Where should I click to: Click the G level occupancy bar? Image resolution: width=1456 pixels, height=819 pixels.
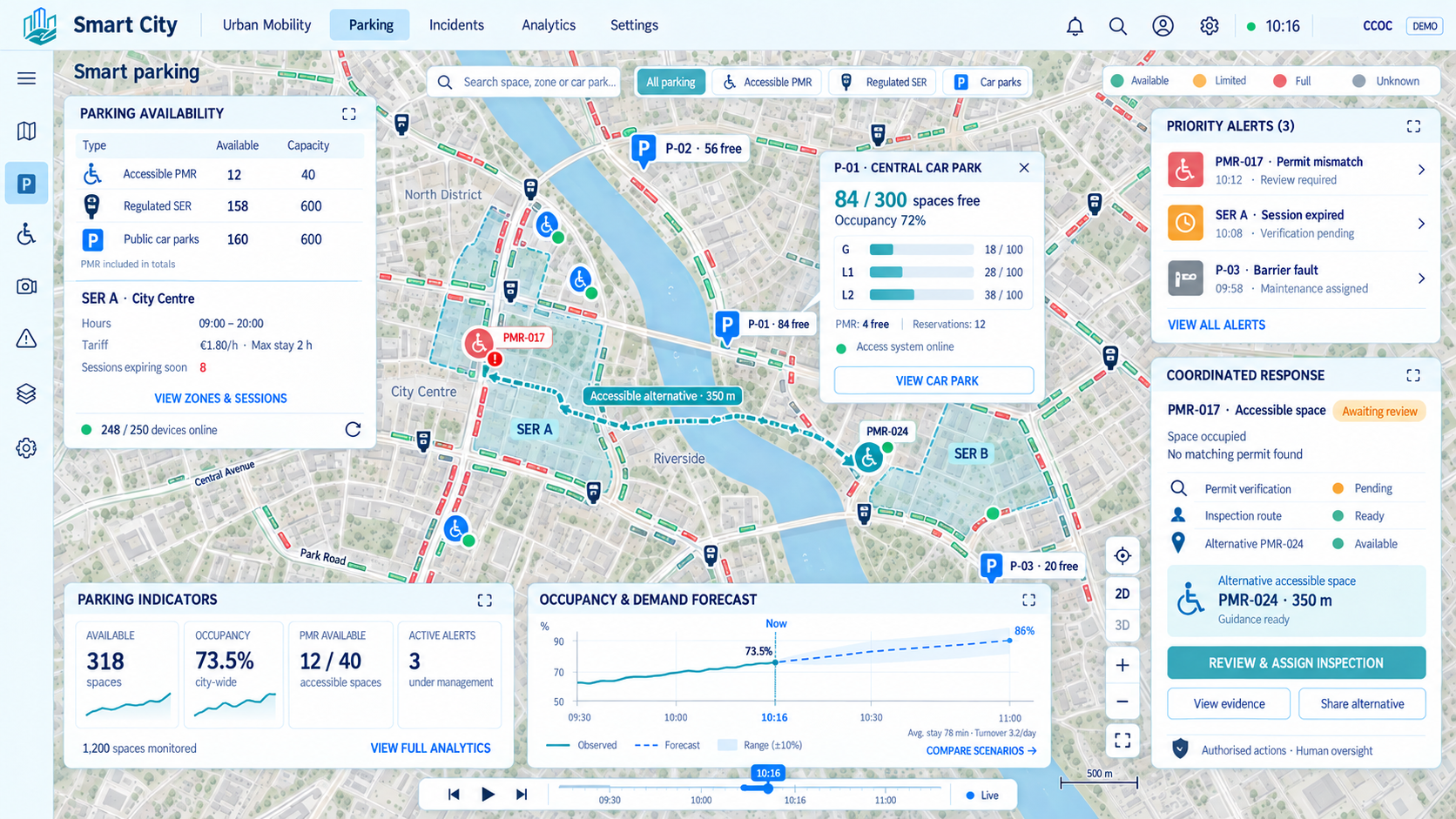[x=921, y=250]
